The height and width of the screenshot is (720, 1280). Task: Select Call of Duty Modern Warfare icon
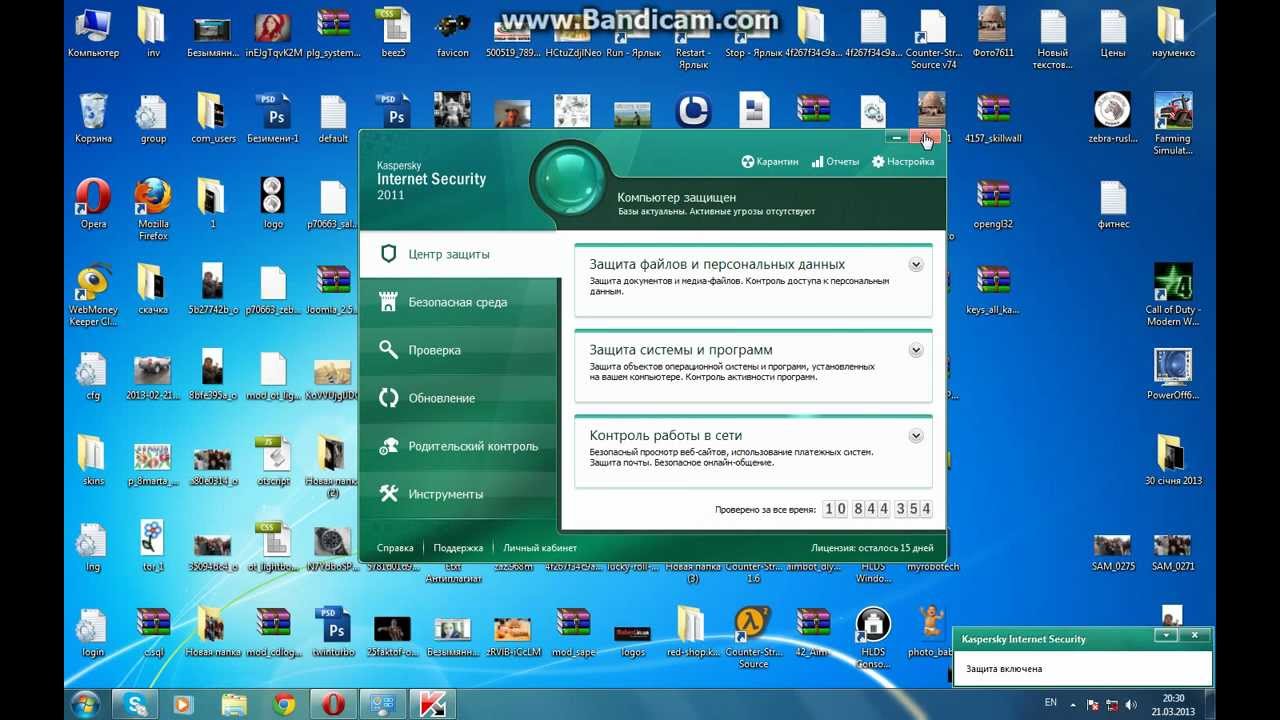[1173, 295]
